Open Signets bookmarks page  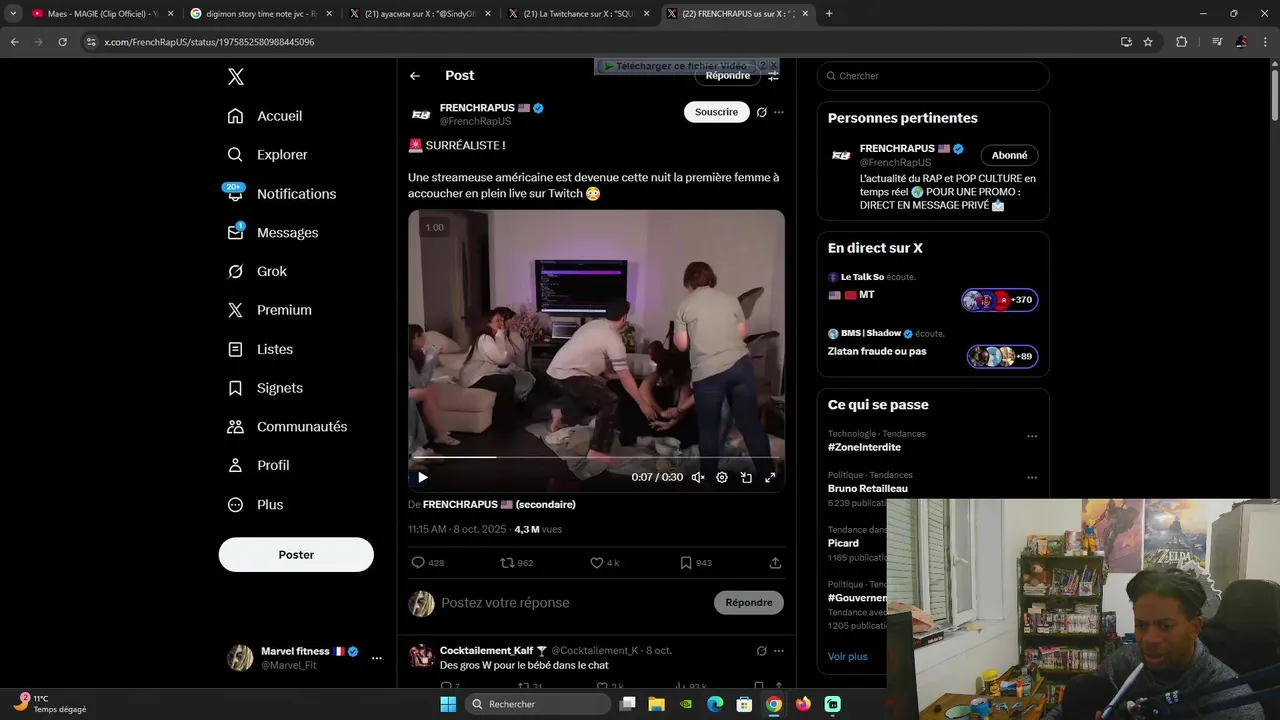pos(265,388)
